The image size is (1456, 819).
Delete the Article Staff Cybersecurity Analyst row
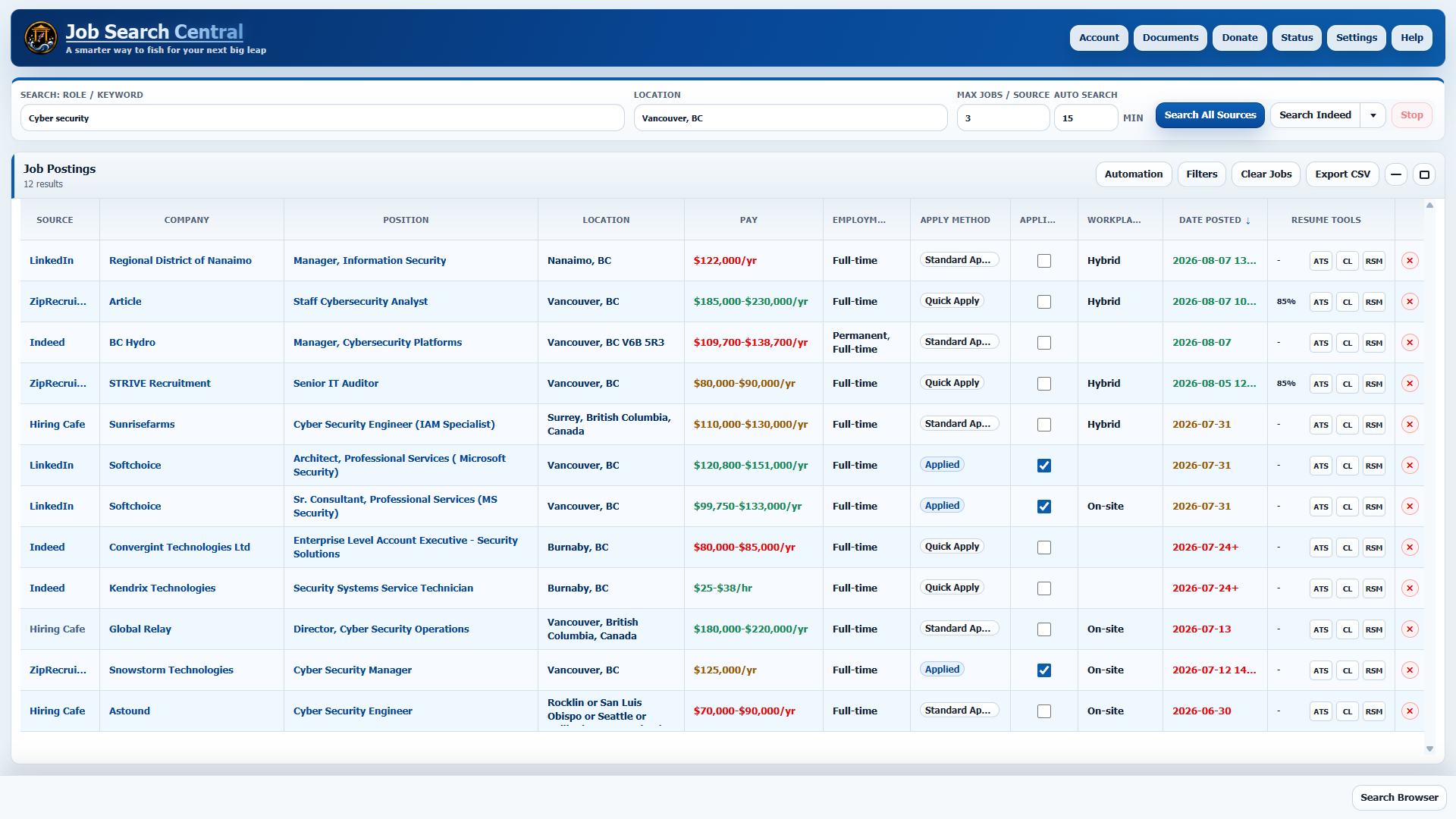click(x=1410, y=302)
